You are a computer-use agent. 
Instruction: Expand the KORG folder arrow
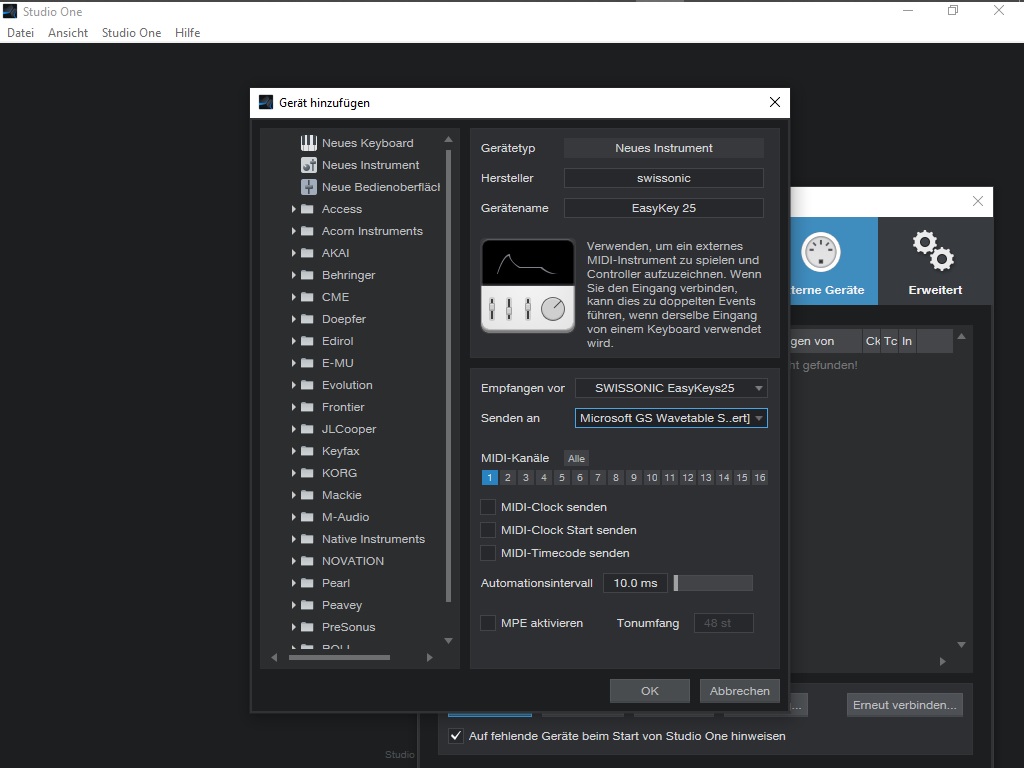(293, 473)
